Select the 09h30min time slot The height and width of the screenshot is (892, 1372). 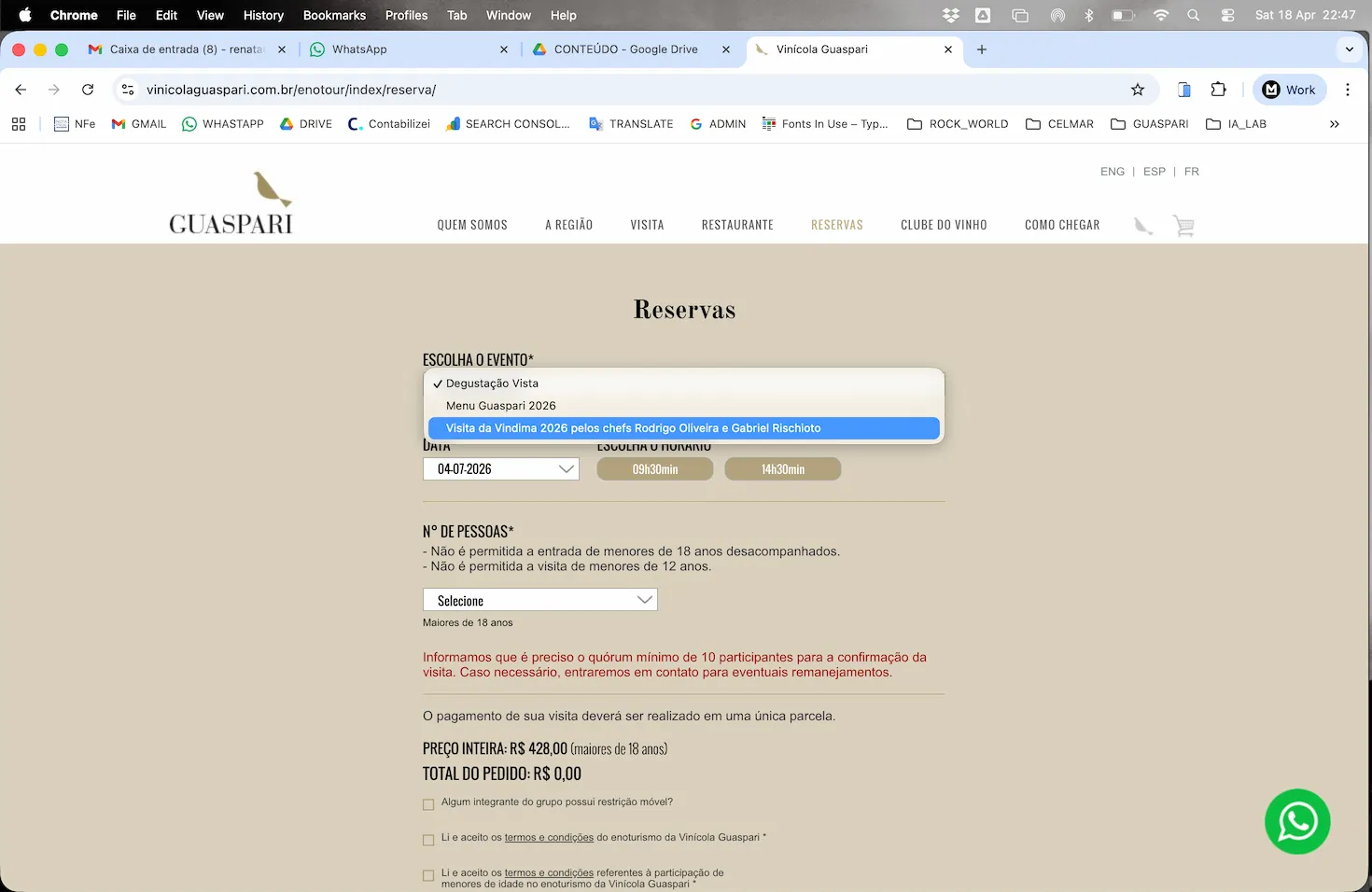tap(655, 469)
